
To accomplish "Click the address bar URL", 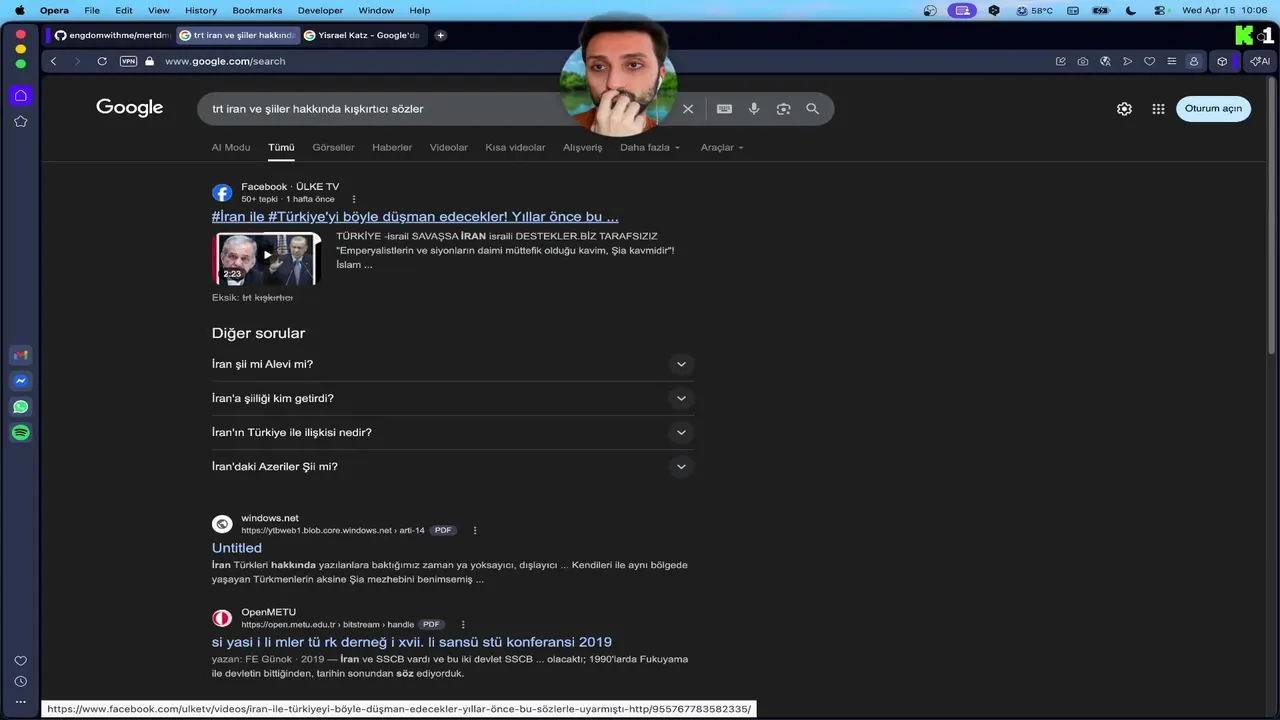I will (x=225, y=61).
